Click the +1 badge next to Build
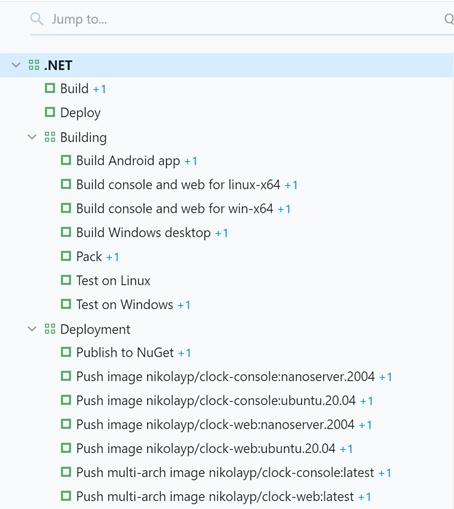The height and width of the screenshot is (509, 454). [99, 89]
